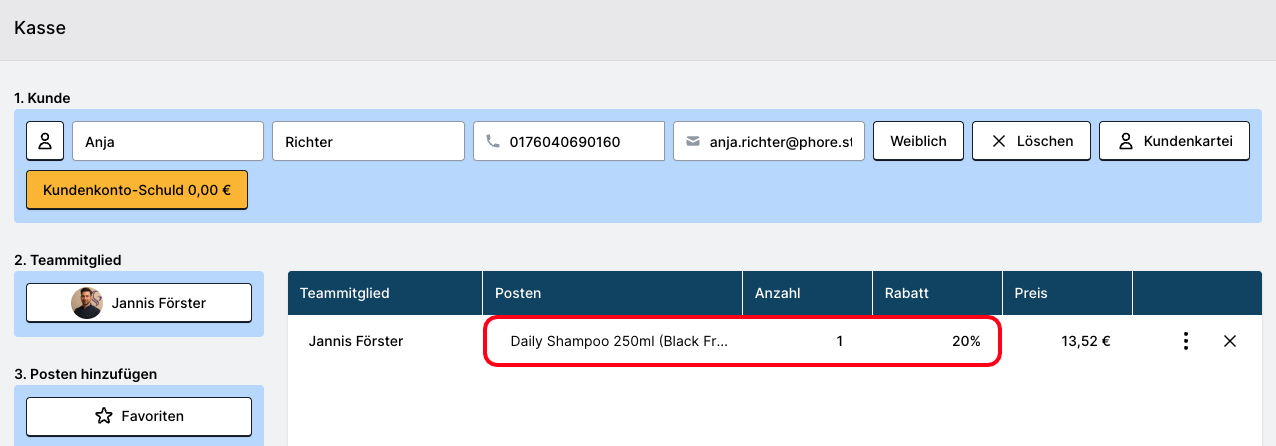Click the envelope icon in email field
The height and width of the screenshot is (446, 1276).
(693, 141)
